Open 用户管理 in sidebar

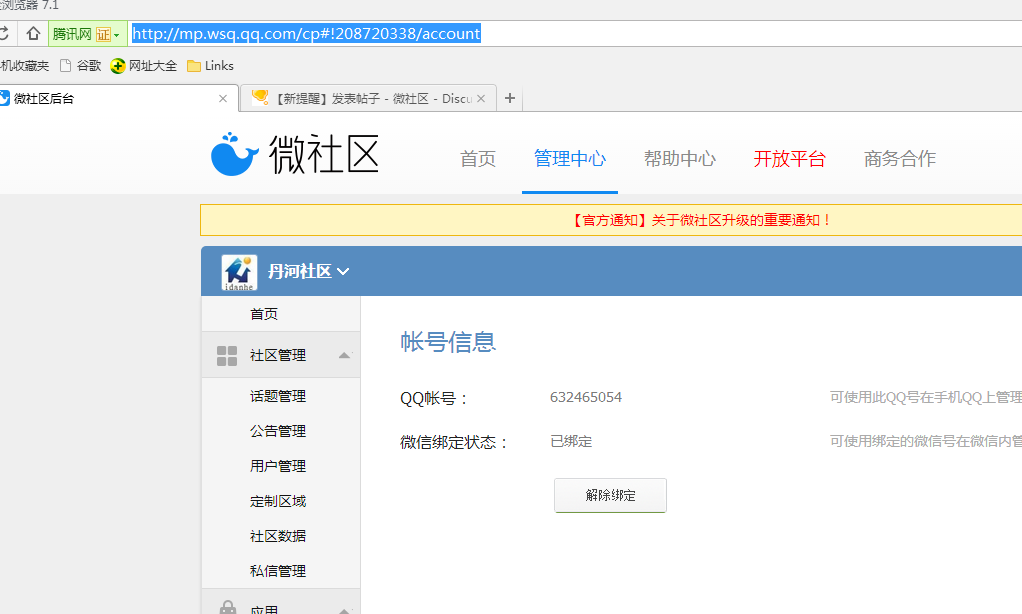pyautogui.click(x=278, y=467)
